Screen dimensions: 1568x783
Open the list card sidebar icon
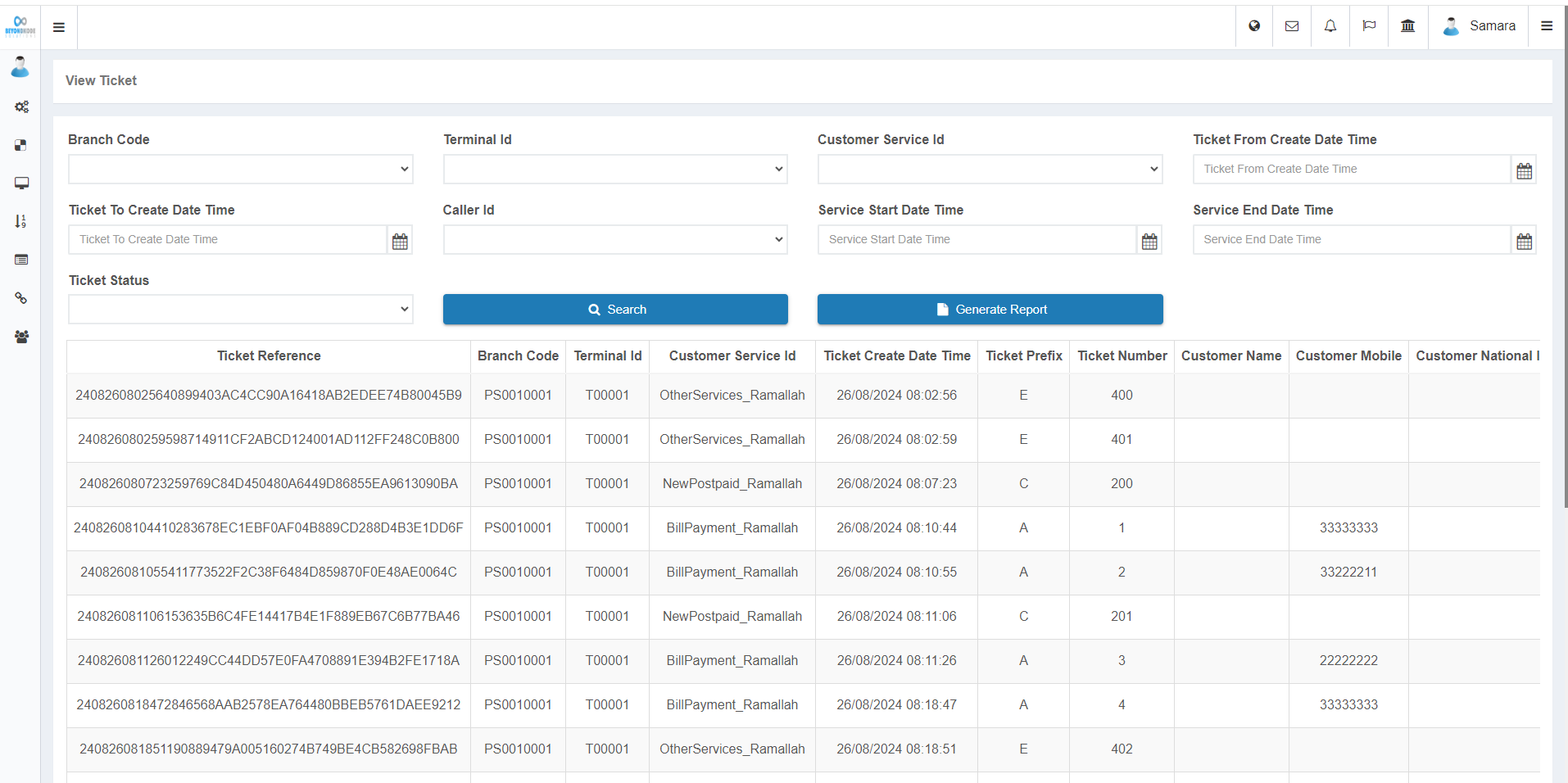[x=21, y=260]
